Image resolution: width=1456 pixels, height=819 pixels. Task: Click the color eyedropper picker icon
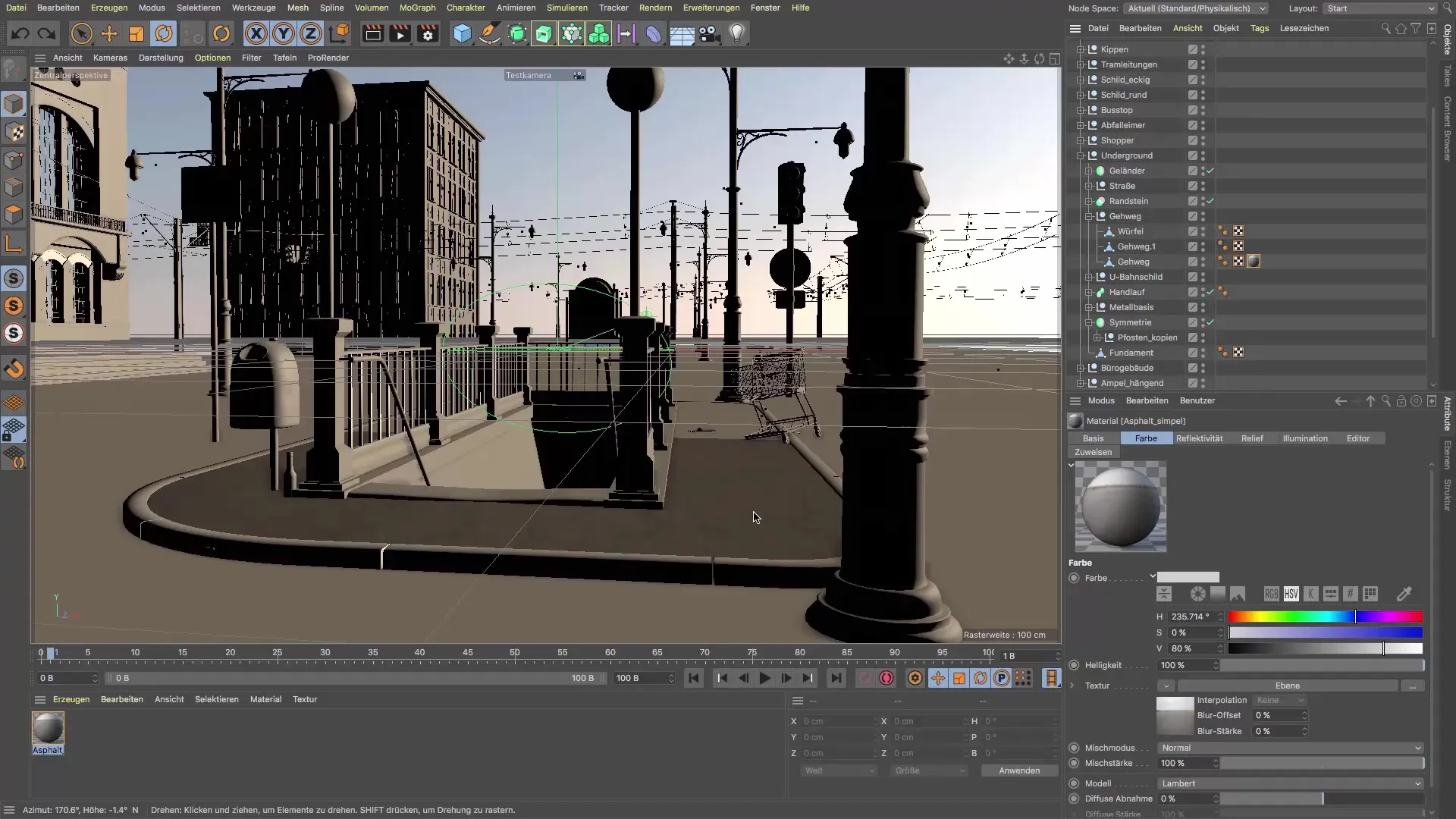click(x=1404, y=594)
